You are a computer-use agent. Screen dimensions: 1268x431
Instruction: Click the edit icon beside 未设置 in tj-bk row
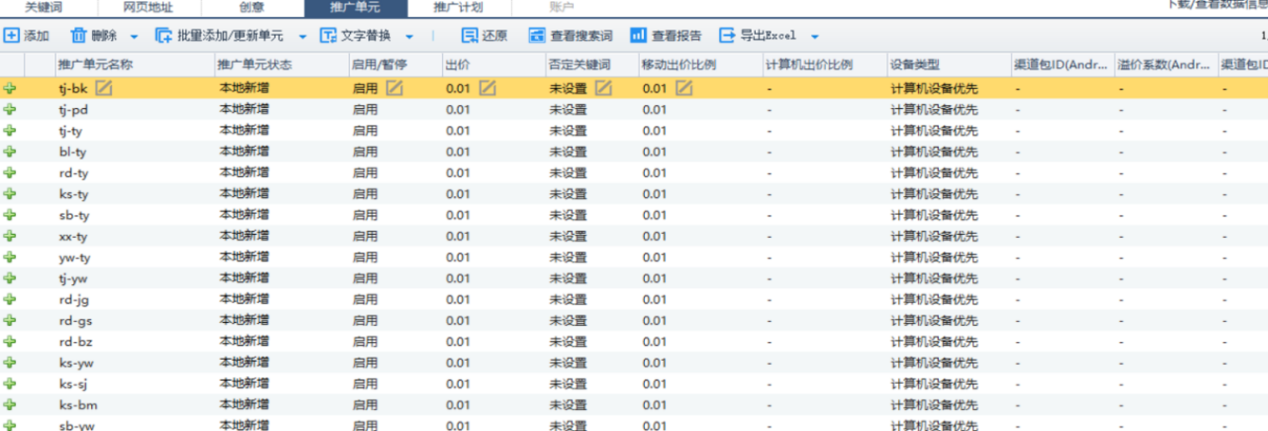coord(603,88)
